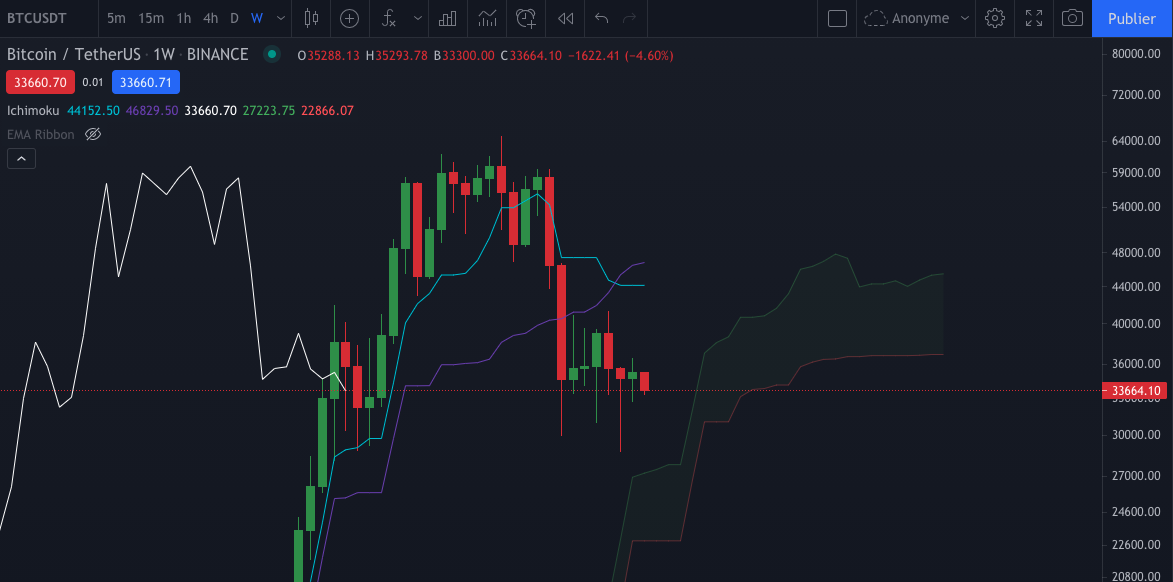Take a chart snapshot with the camera

(1072, 18)
